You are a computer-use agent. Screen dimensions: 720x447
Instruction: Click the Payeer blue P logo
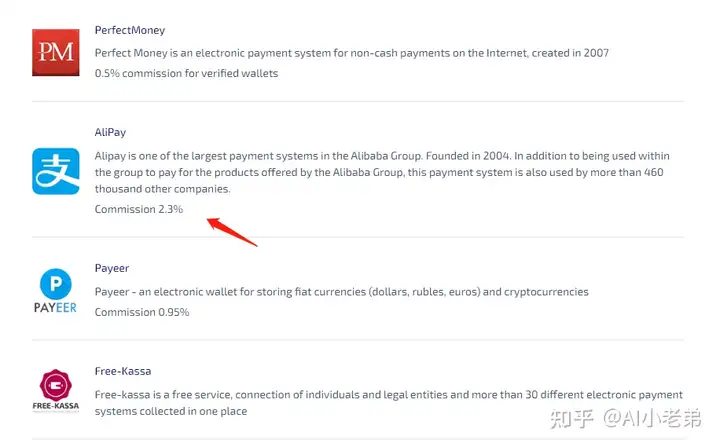(56, 283)
